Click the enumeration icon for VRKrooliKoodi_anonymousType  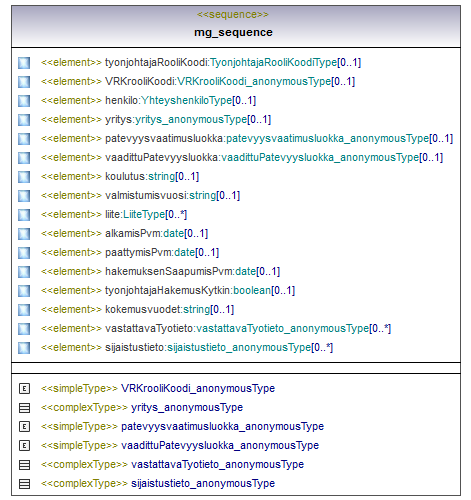point(24,389)
